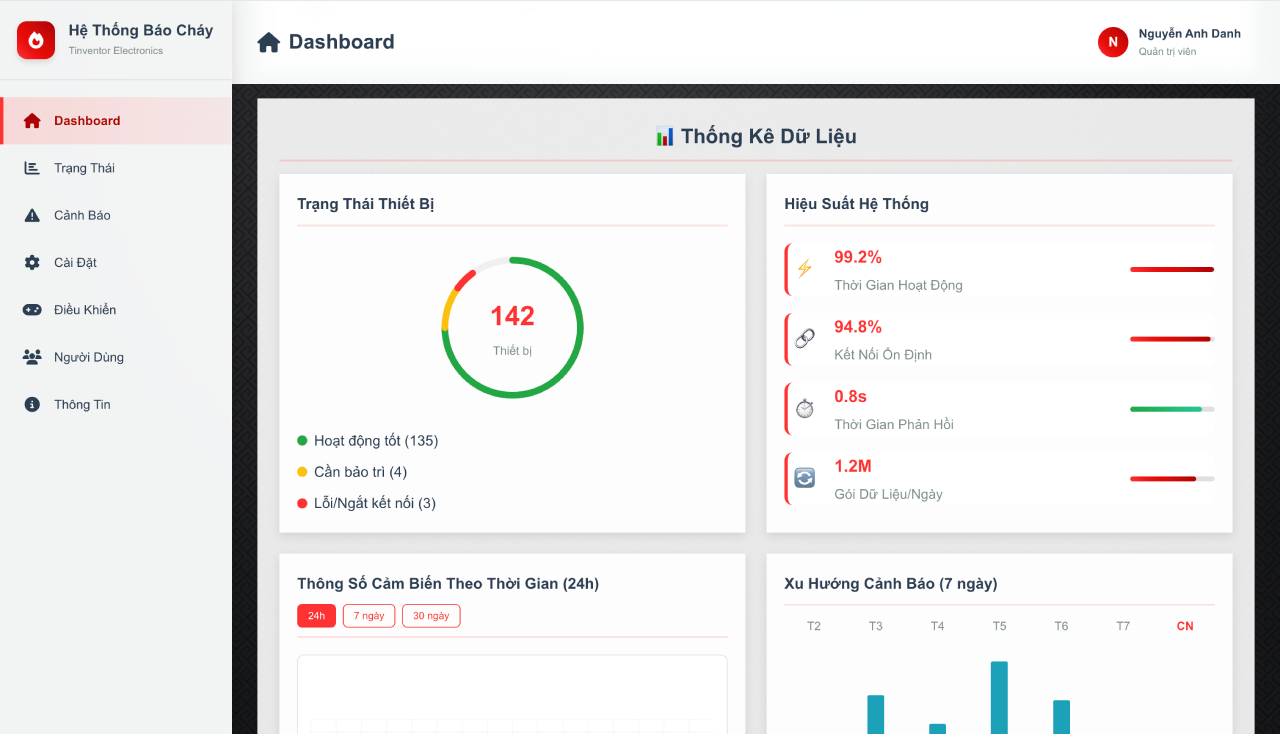Click the 142 device donut chart

(x=512, y=327)
